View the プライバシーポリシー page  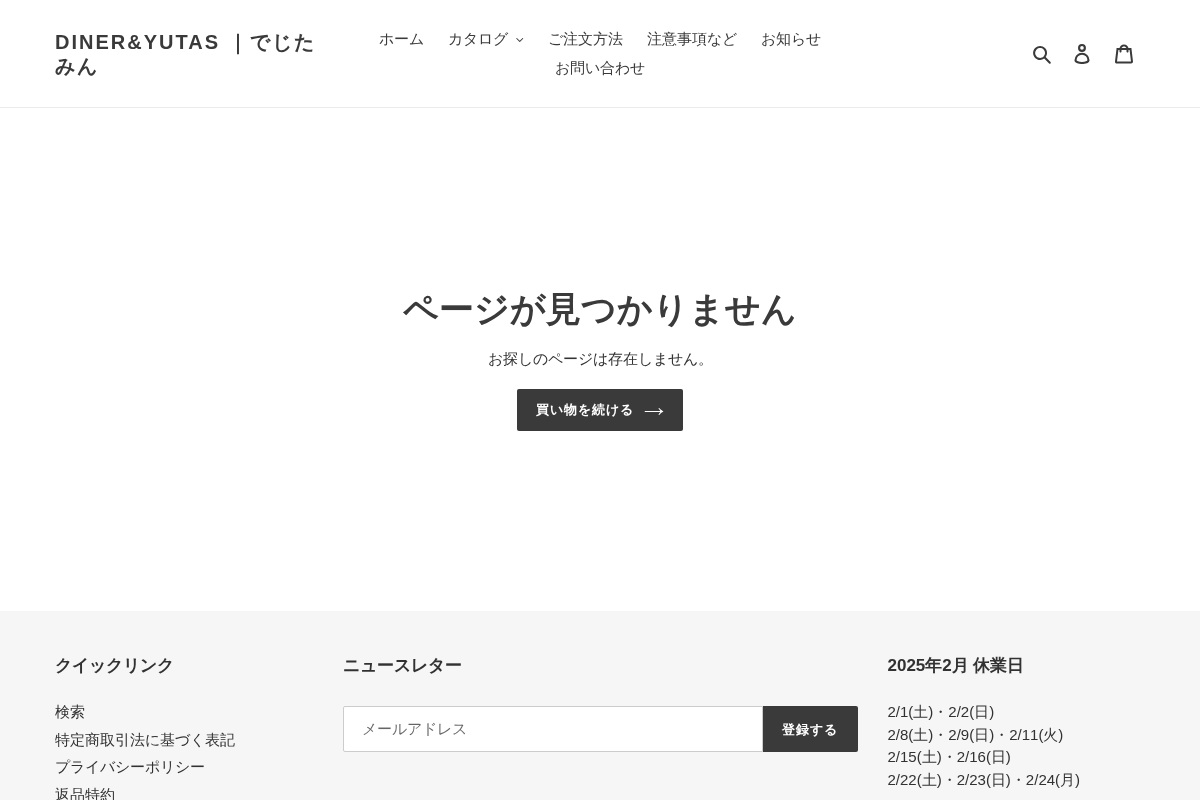click(x=130, y=767)
